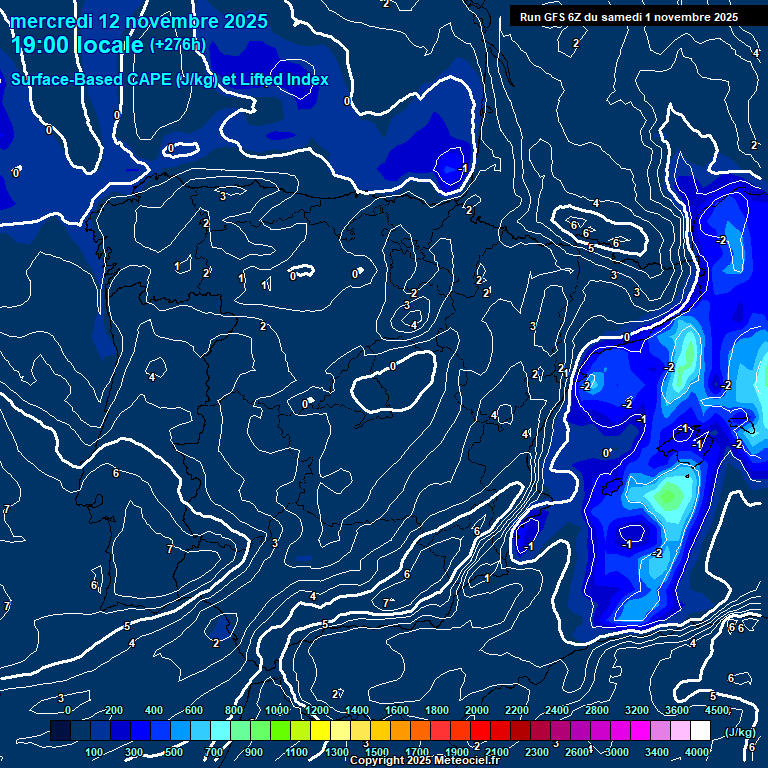
Task: Click the legend value "300"
Action: click(134, 752)
